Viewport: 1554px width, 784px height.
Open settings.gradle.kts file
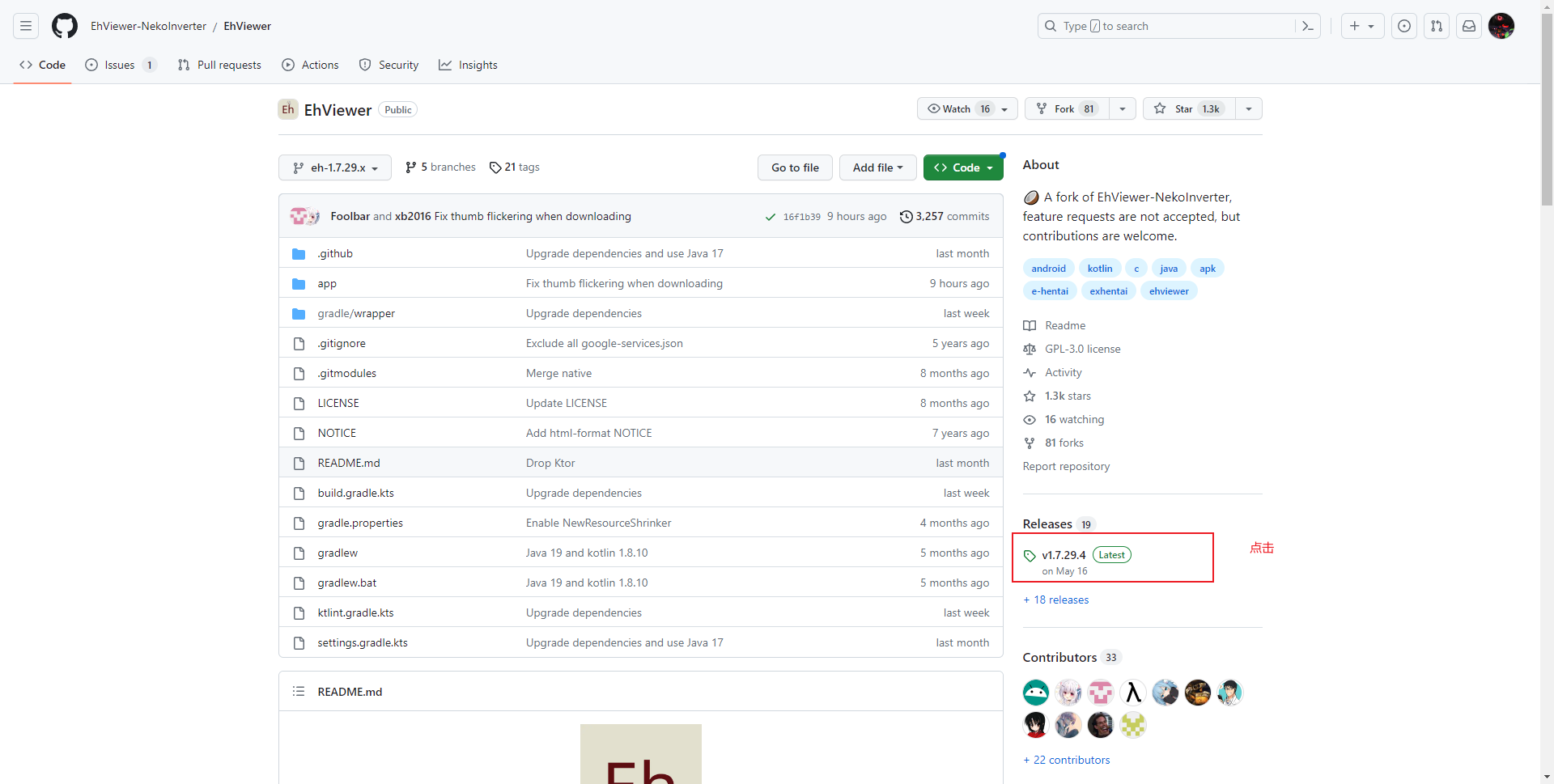pos(363,642)
